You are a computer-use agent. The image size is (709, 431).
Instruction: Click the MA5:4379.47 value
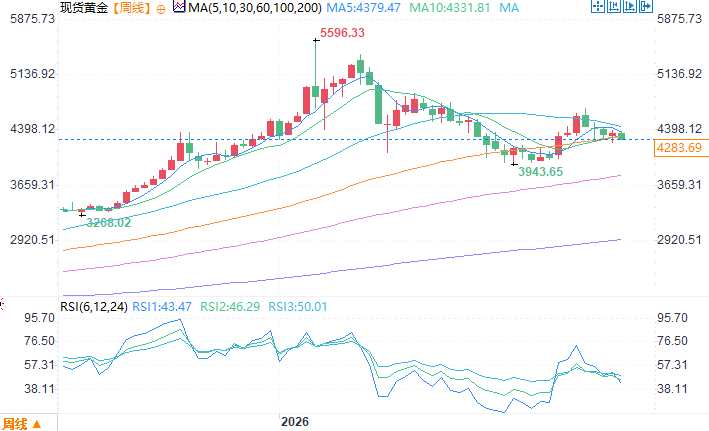[364, 8]
